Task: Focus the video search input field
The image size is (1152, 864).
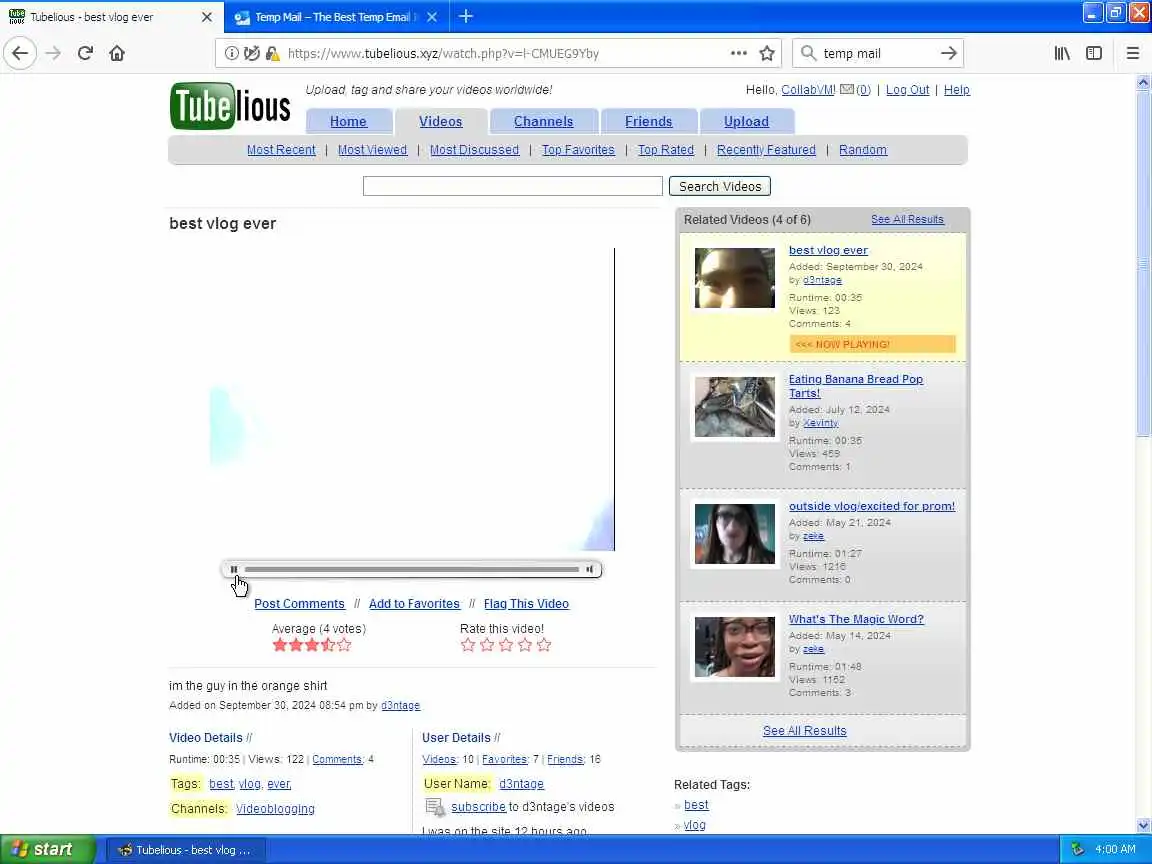Action: point(513,187)
